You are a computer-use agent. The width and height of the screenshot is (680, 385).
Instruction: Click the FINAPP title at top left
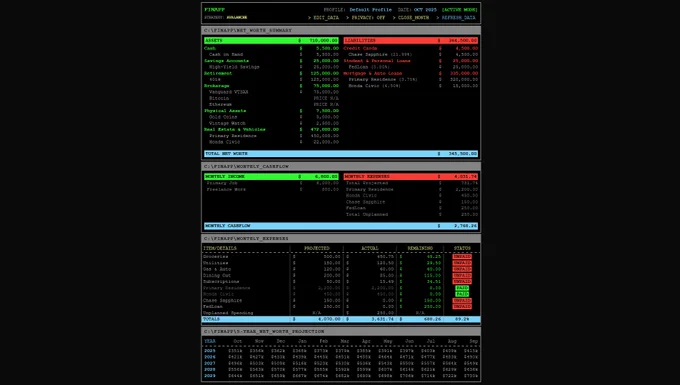pos(215,10)
